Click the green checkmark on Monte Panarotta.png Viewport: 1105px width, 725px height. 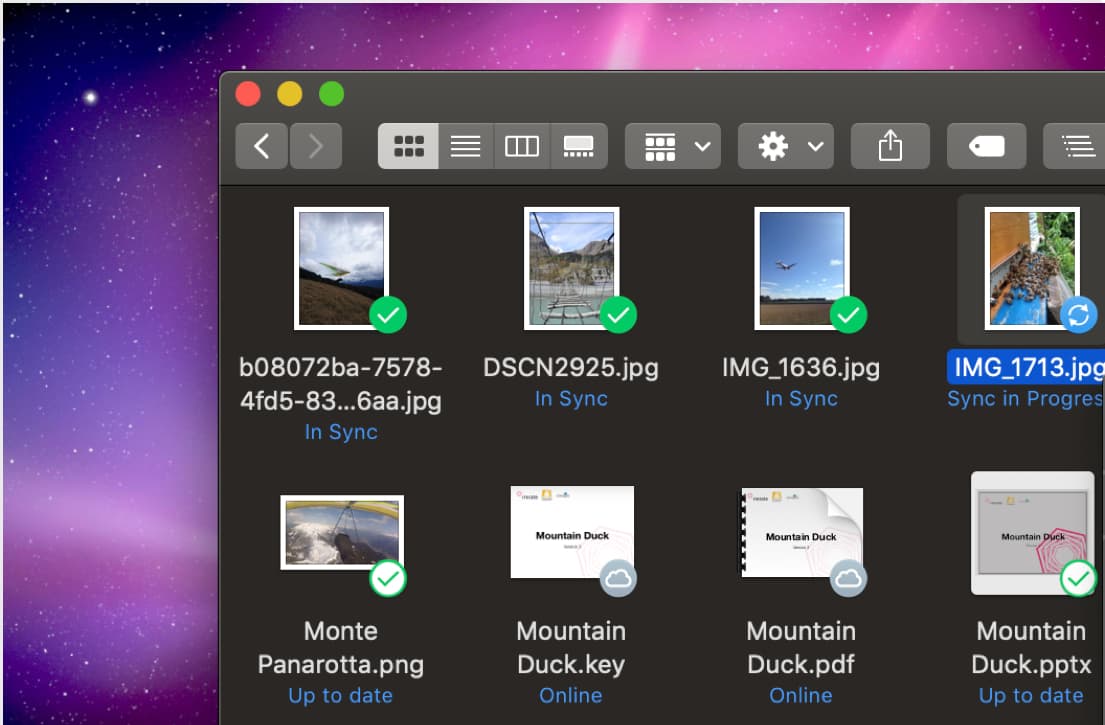tap(387, 578)
